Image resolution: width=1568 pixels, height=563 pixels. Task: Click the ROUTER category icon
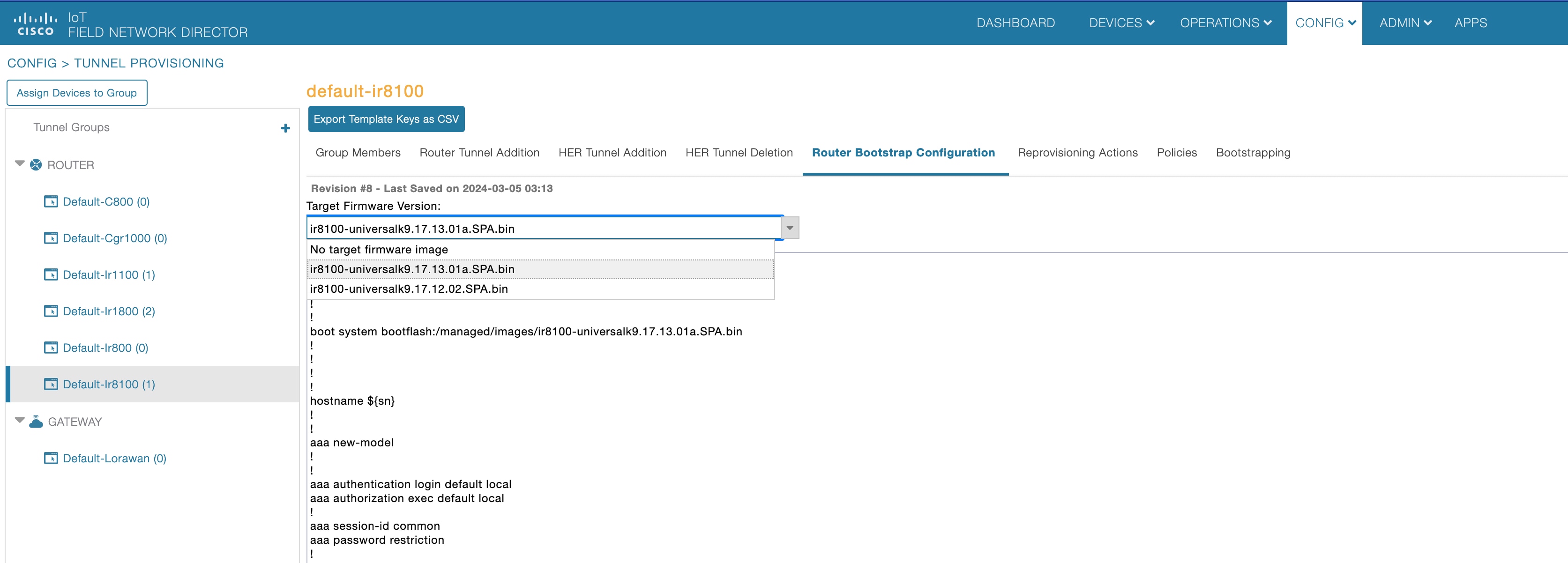[x=36, y=165]
